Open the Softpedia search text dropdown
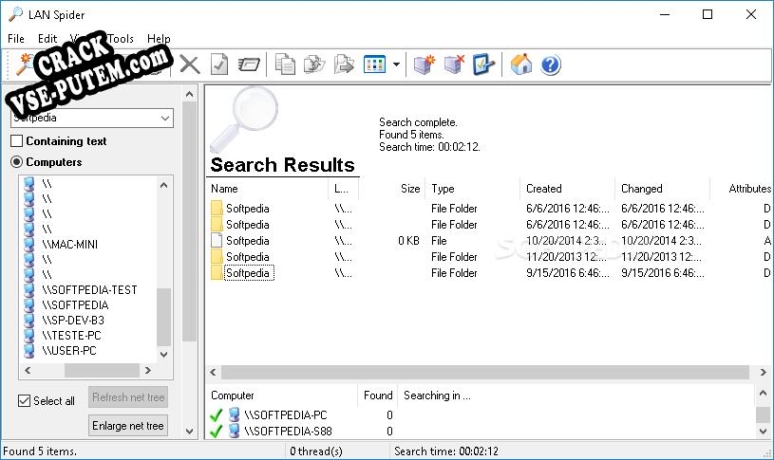The image size is (774, 460). (165, 118)
